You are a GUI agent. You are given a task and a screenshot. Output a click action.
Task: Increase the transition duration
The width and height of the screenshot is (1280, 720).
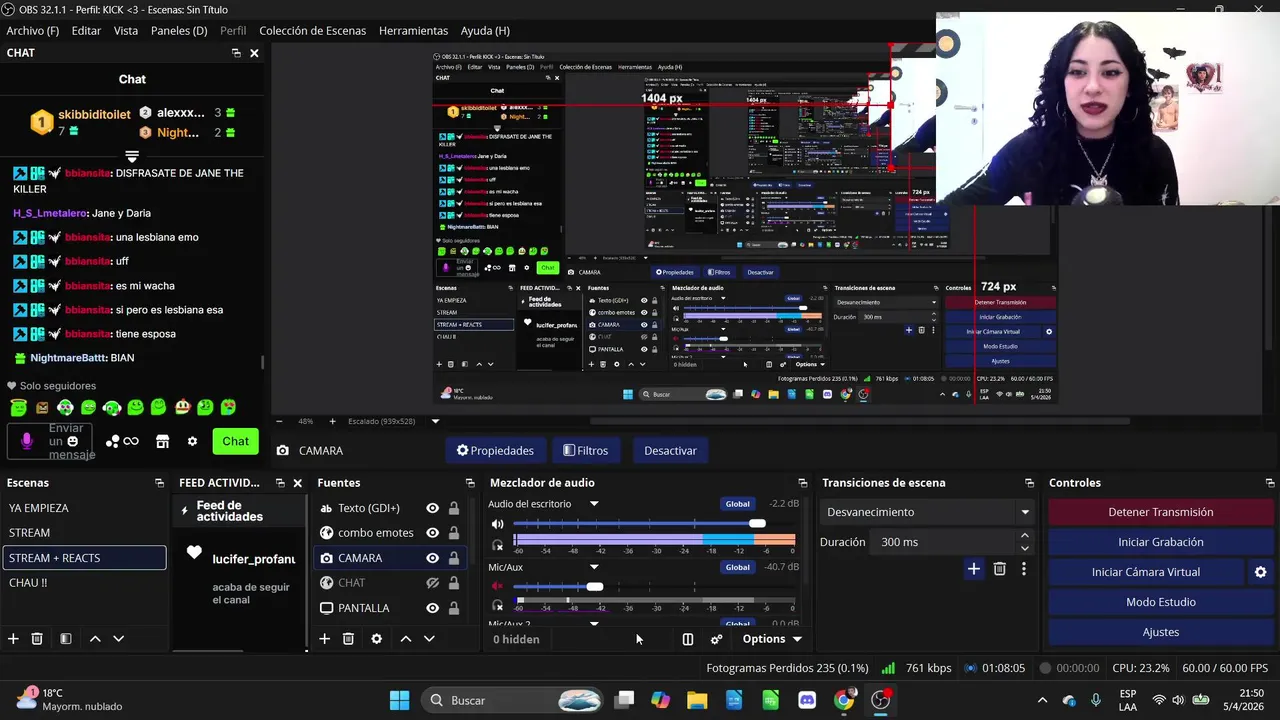coord(1024,536)
